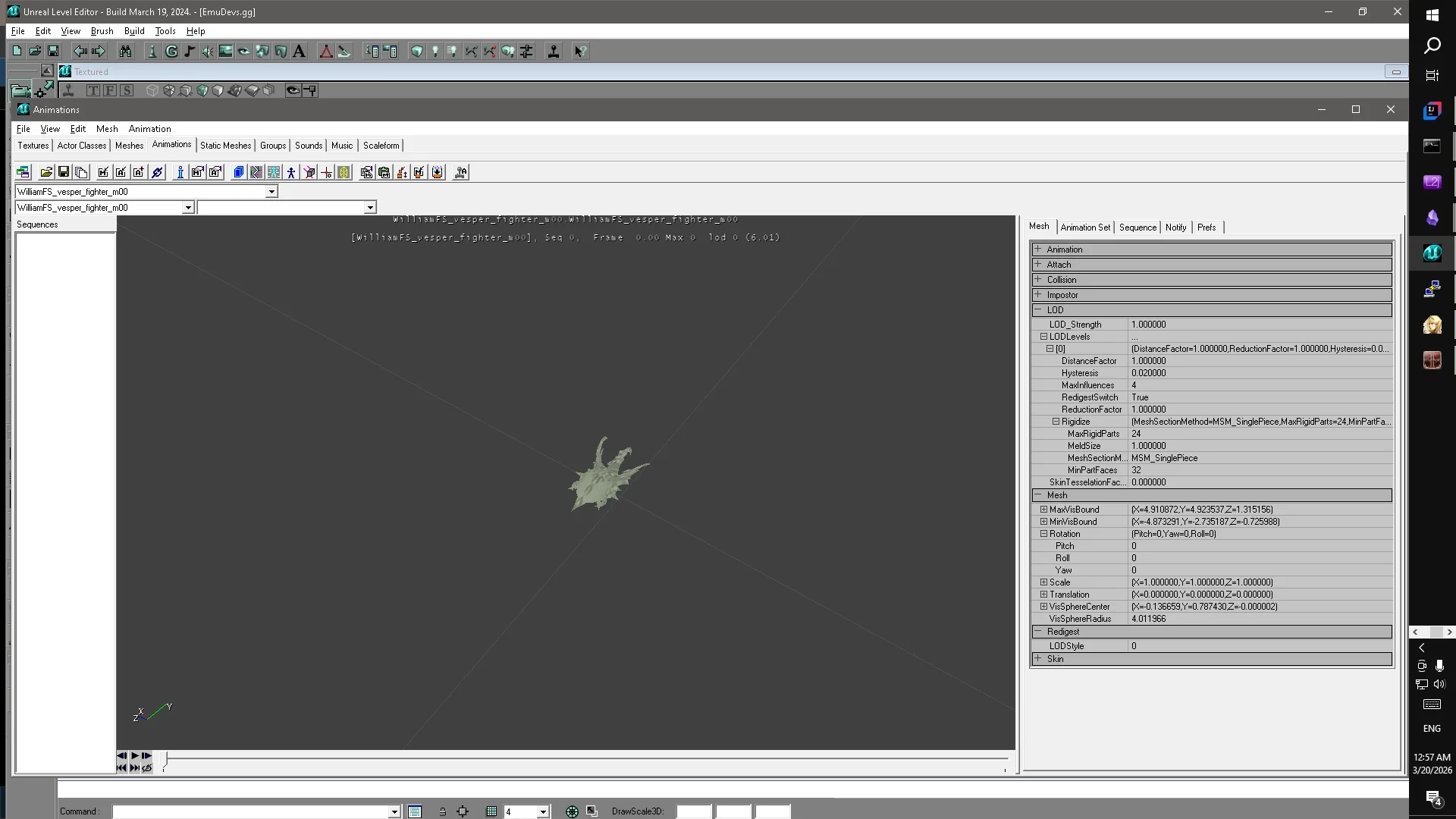Click the play animation button
Screen dimensions: 1456x819
tap(134, 756)
